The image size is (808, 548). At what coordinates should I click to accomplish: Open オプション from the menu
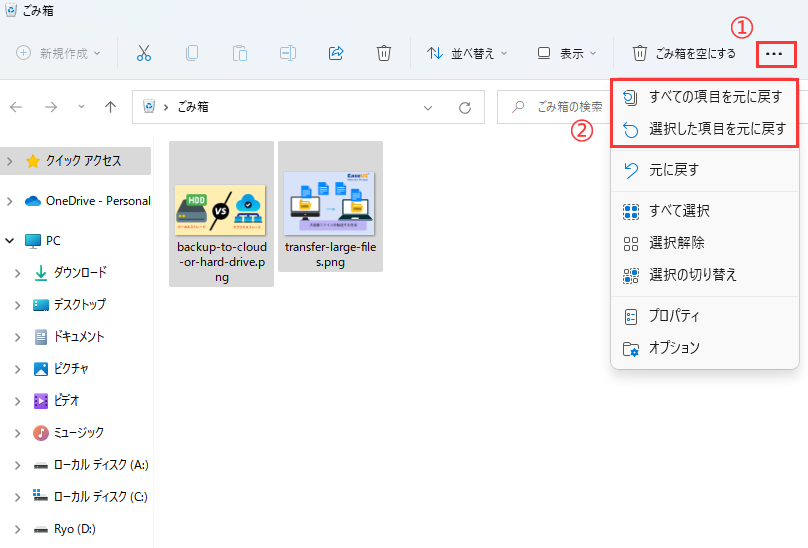click(x=704, y=348)
